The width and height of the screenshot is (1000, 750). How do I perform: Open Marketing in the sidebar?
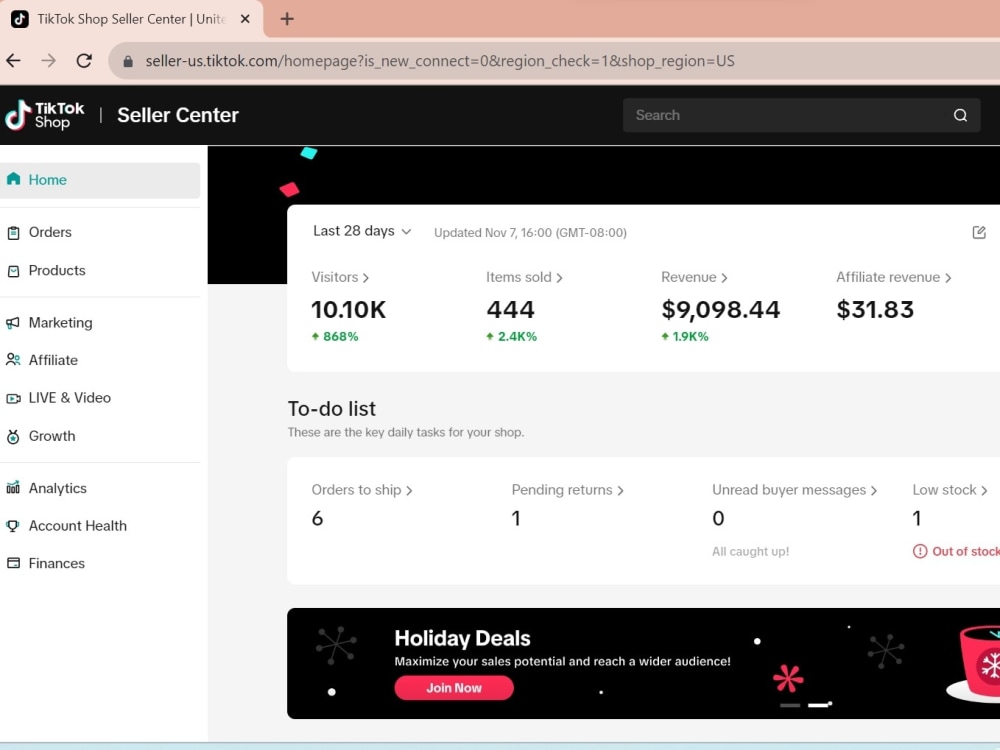[100, 323]
